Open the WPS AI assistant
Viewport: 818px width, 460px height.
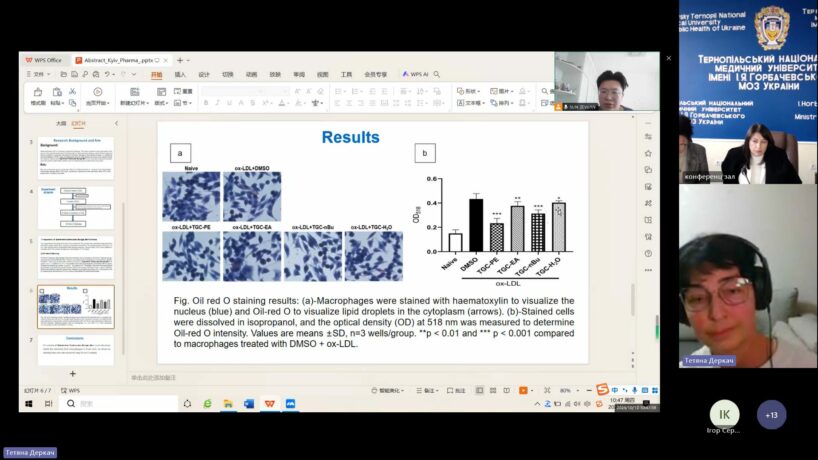point(415,74)
